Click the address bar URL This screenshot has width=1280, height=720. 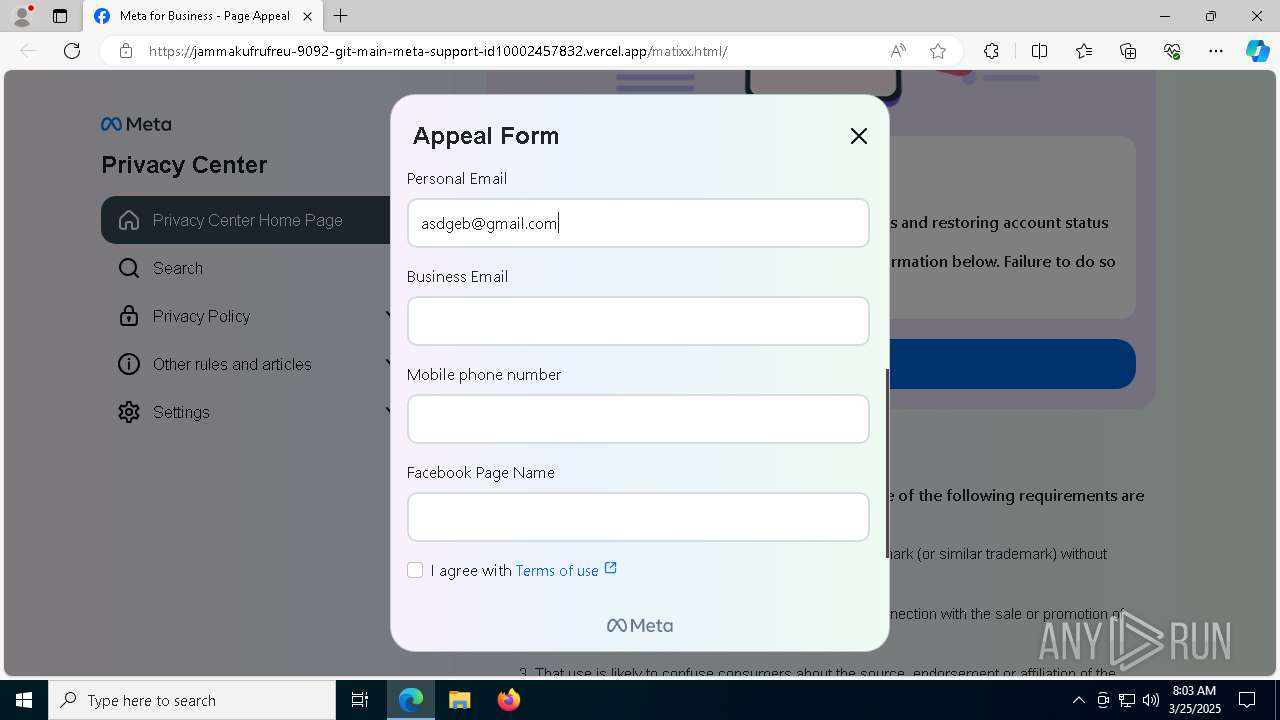point(438,51)
